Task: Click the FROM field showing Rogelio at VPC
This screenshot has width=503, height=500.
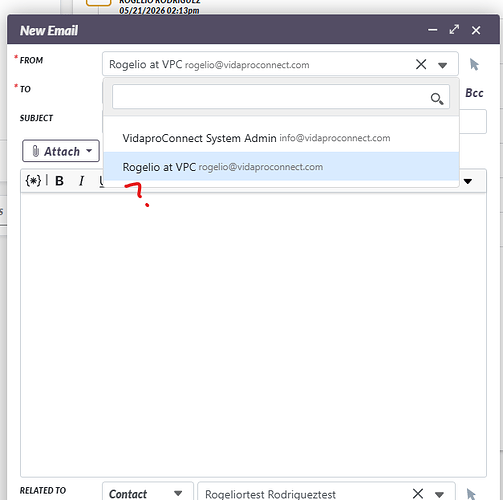Action: [280, 64]
